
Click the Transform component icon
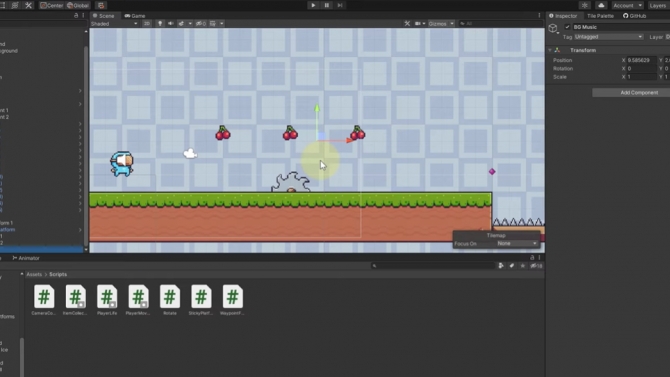(557, 50)
